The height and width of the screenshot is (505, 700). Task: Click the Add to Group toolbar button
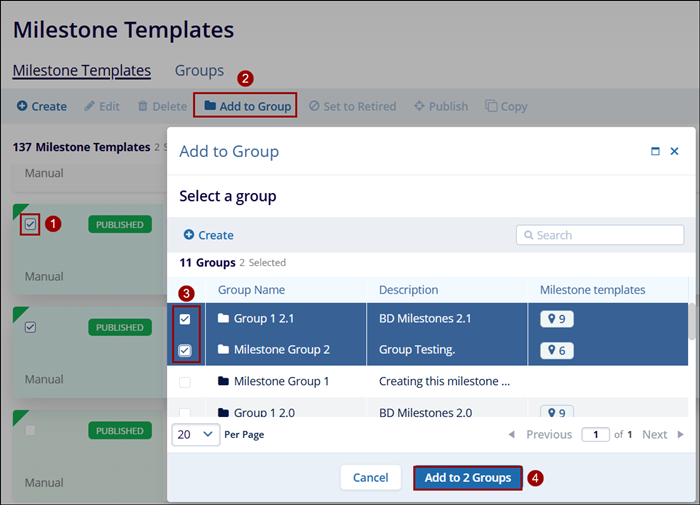click(x=246, y=106)
